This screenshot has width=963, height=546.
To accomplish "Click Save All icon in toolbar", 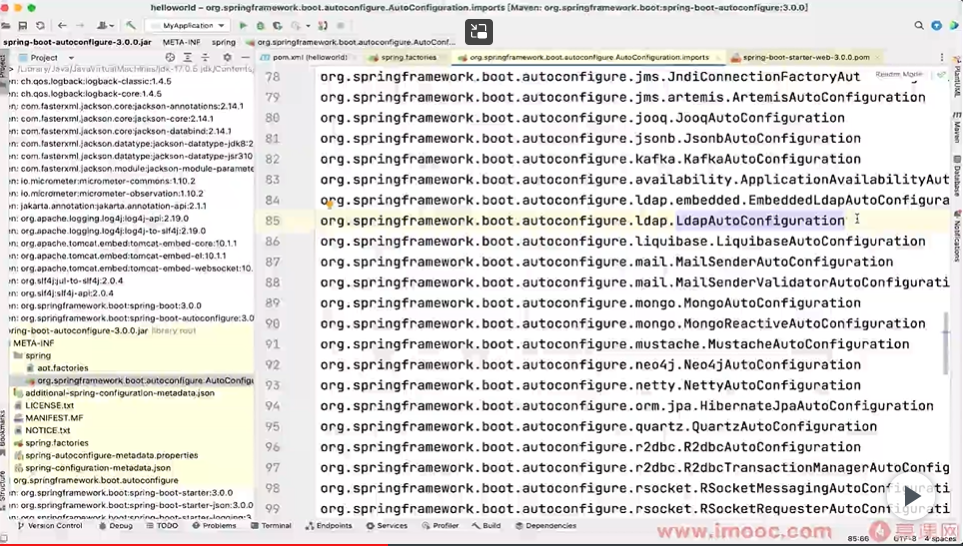I will click(x=24, y=25).
